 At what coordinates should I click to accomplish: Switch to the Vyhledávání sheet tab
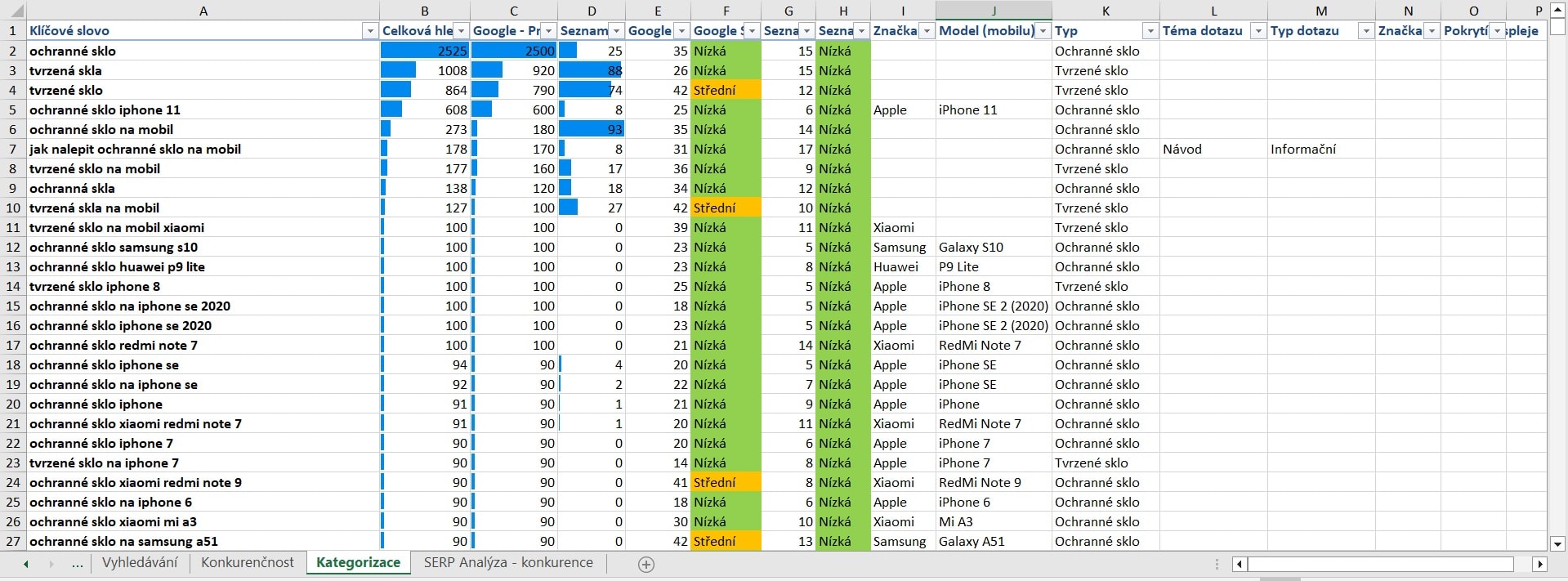(140, 562)
